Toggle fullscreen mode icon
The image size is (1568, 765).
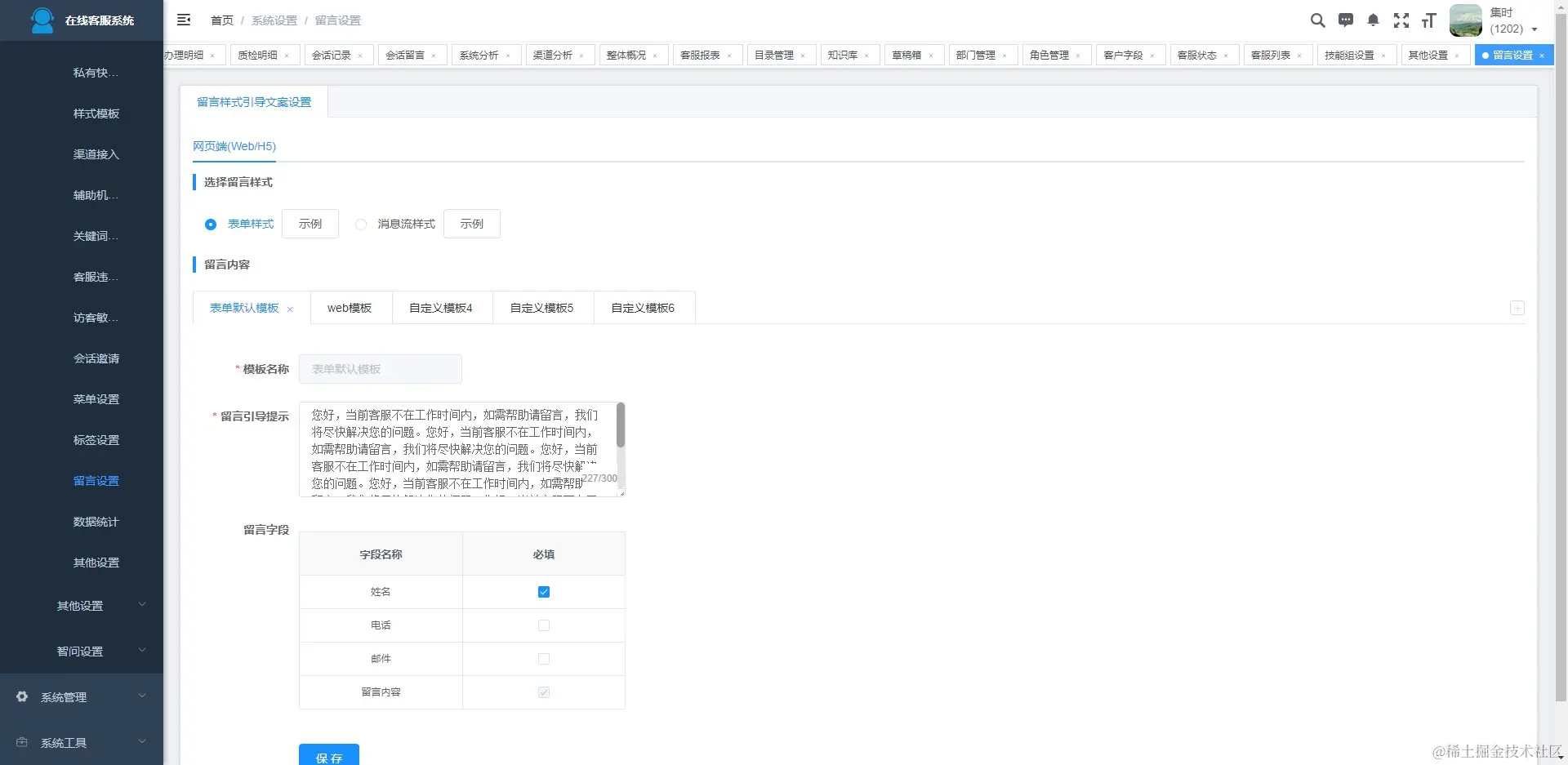coord(1401,20)
